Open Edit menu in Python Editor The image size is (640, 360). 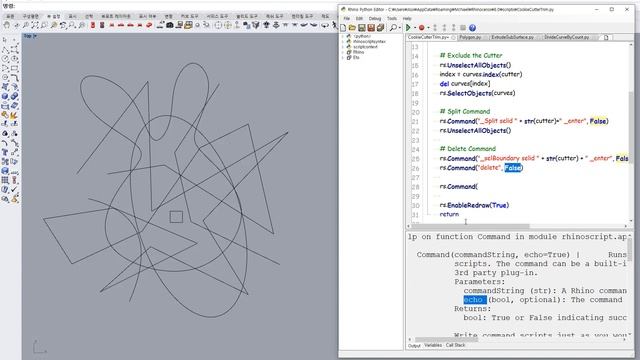click(359, 18)
